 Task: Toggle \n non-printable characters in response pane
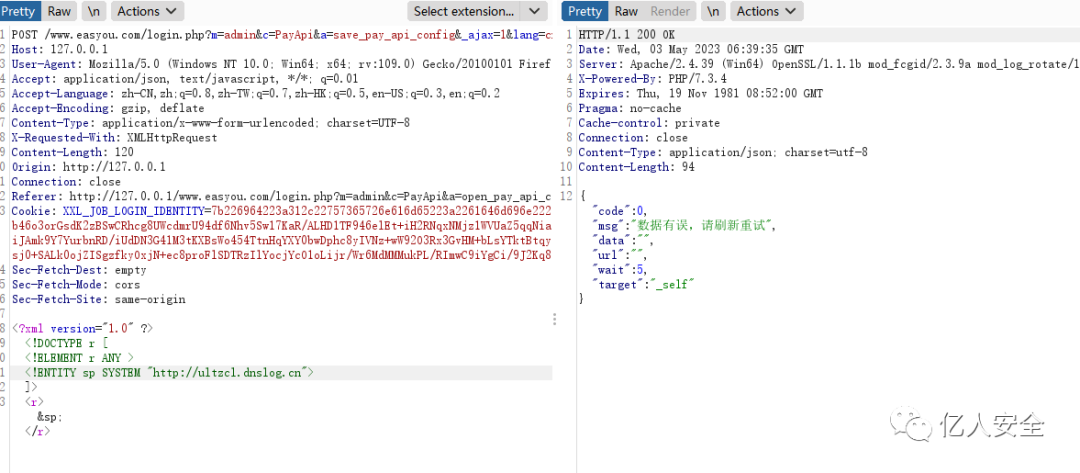tap(714, 11)
